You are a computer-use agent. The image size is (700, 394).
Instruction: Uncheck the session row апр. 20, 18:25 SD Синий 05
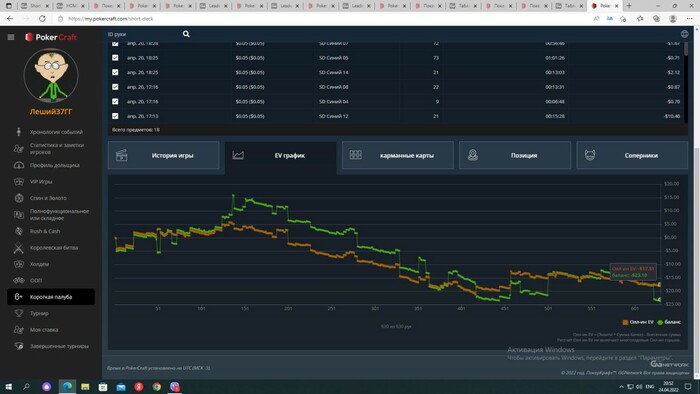(115, 58)
